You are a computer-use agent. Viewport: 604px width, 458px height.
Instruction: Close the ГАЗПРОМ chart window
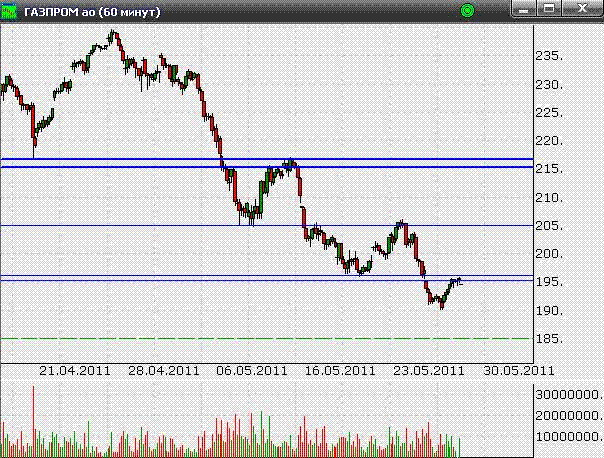[x=582, y=9]
